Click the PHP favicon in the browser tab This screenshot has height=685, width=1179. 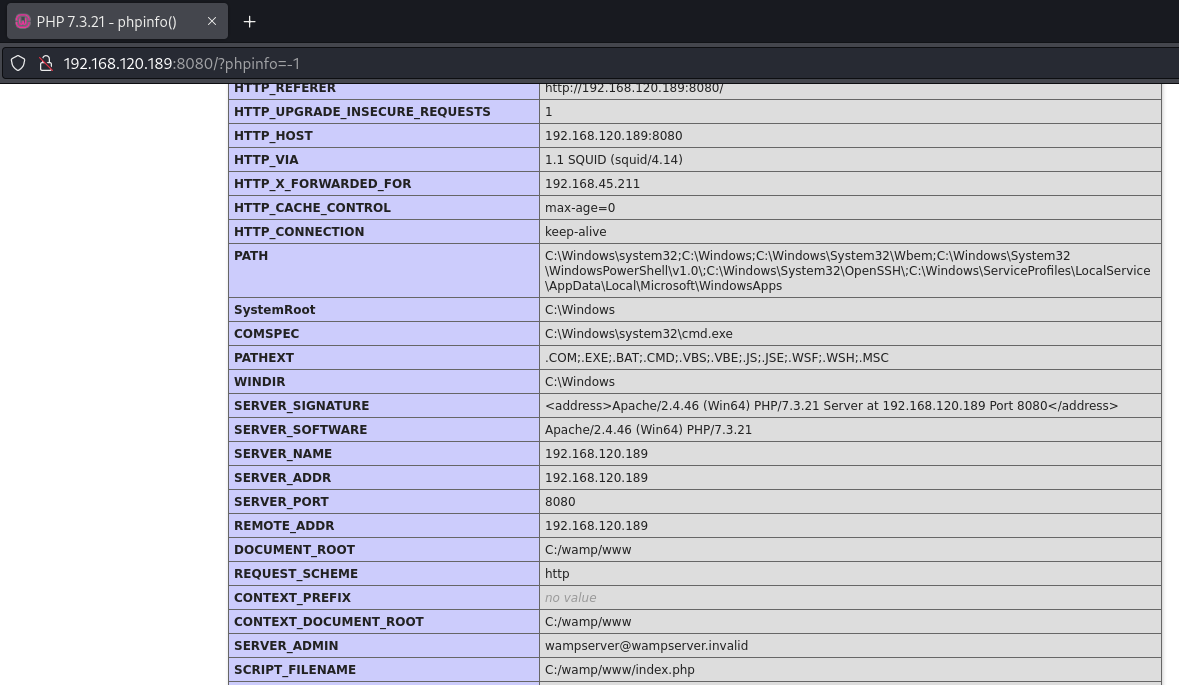coord(23,21)
